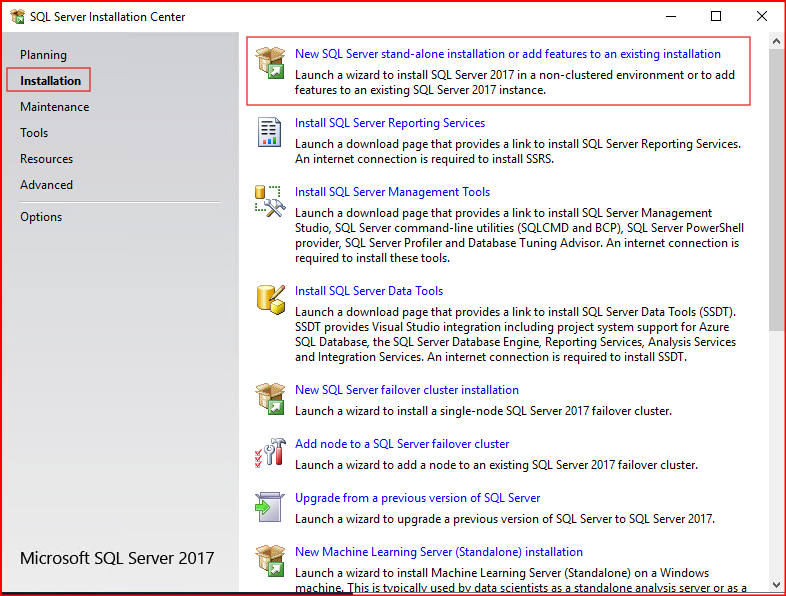Image resolution: width=786 pixels, height=596 pixels.
Task: Click the stand-alone installation box icon
Action: [x=270, y=63]
